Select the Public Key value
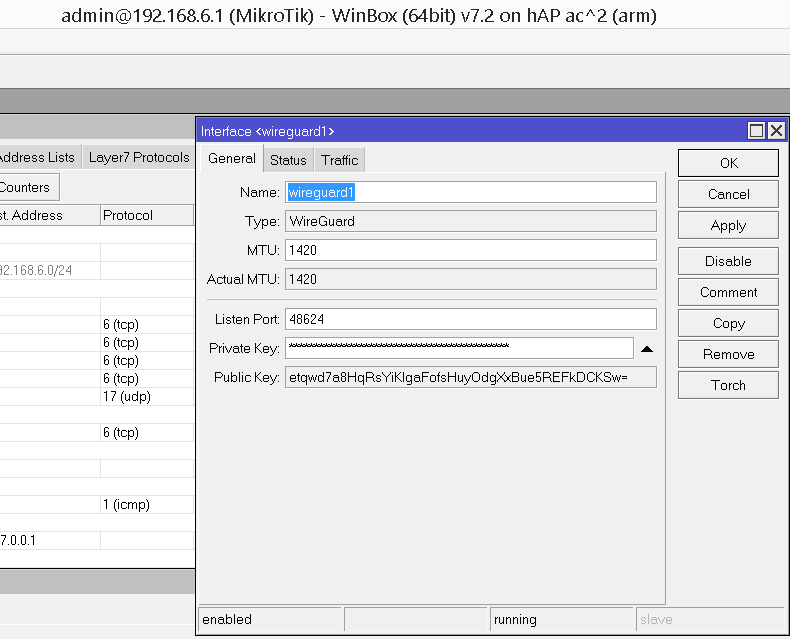The height and width of the screenshot is (639, 790). tap(471, 377)
